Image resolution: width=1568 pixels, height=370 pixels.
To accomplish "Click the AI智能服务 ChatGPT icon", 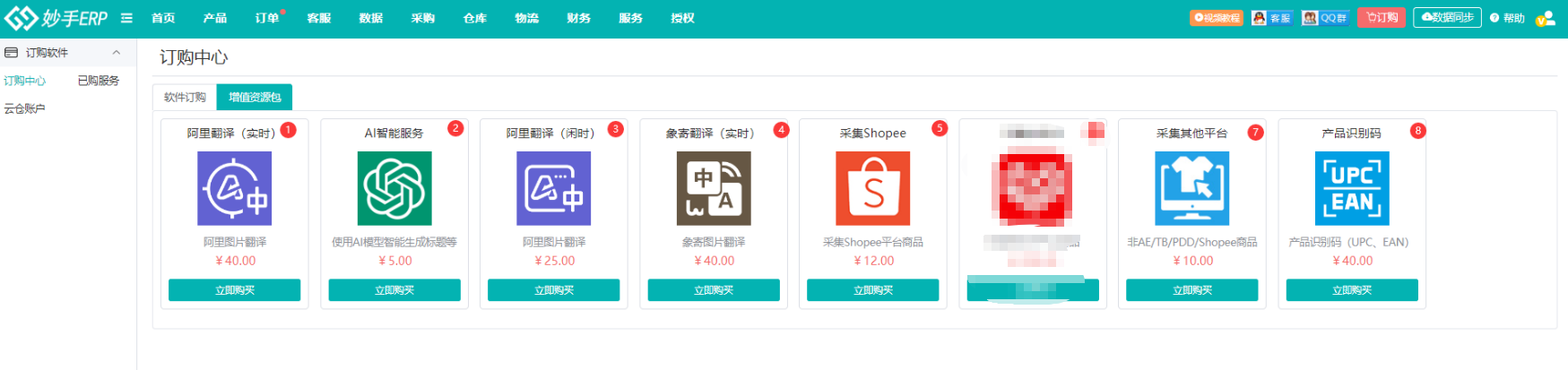I will tap(394, 188).
